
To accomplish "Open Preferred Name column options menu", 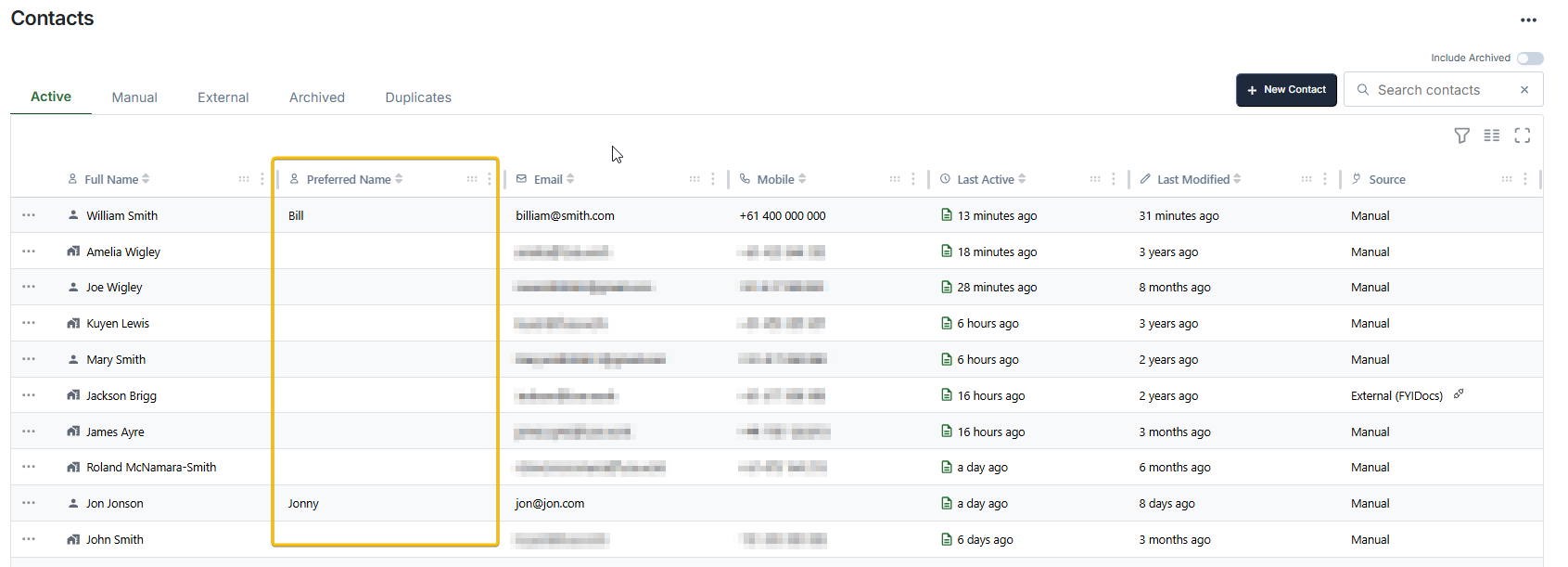I will (x=490, y=179).
